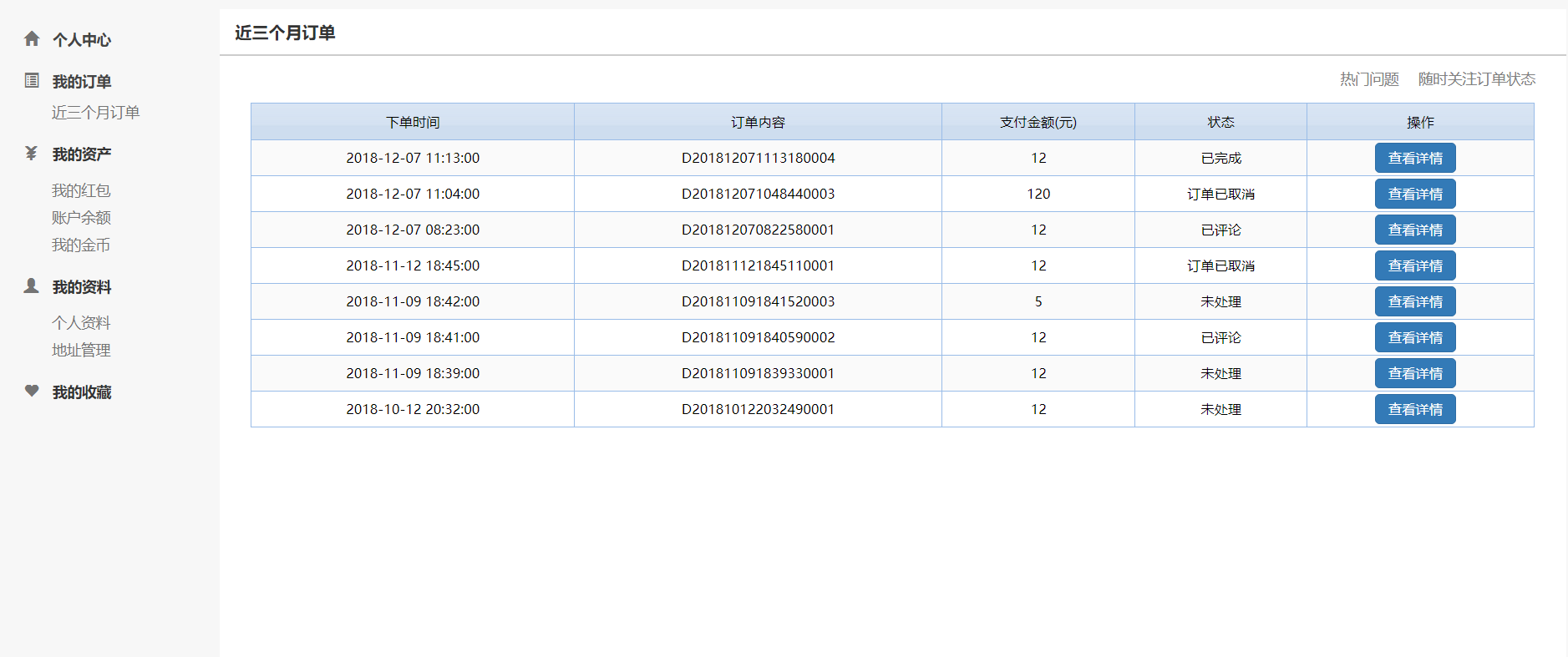This screenshot has width=1568, height=657.
Task: Click order number D201812071113180004
Action: click(x=758, y=158)
